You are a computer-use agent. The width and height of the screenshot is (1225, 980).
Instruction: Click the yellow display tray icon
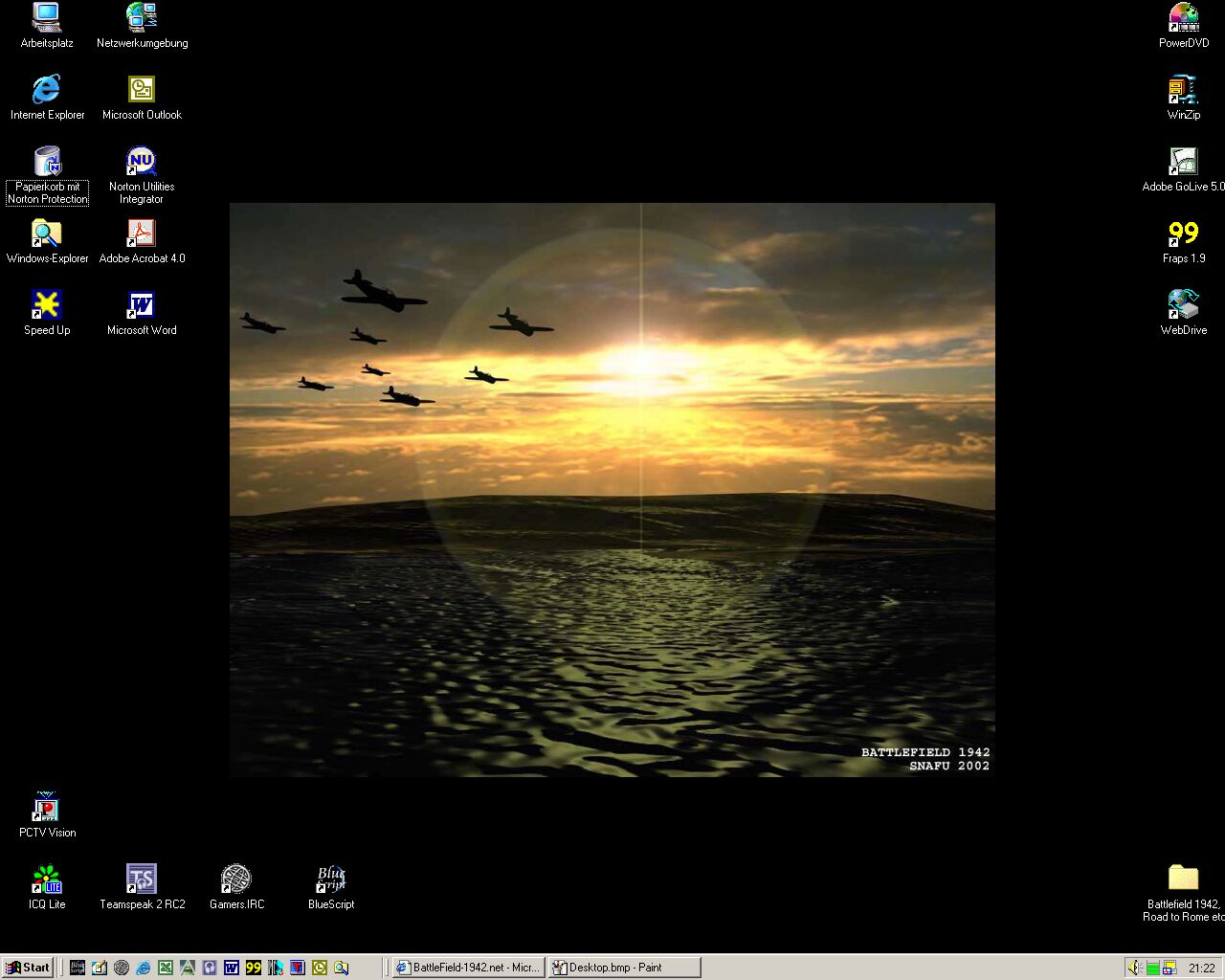1169,968
